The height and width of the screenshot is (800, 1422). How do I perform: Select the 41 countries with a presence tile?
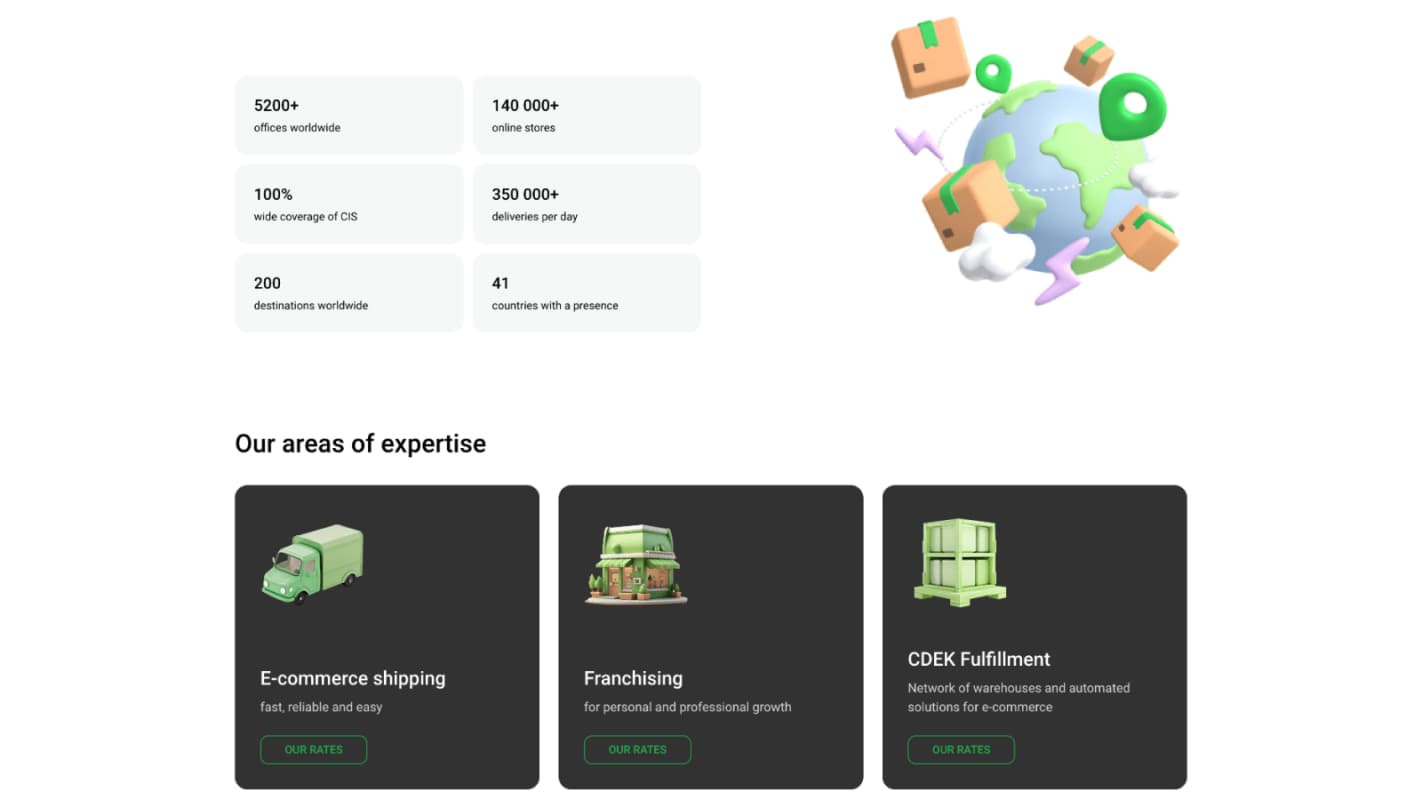586,293
